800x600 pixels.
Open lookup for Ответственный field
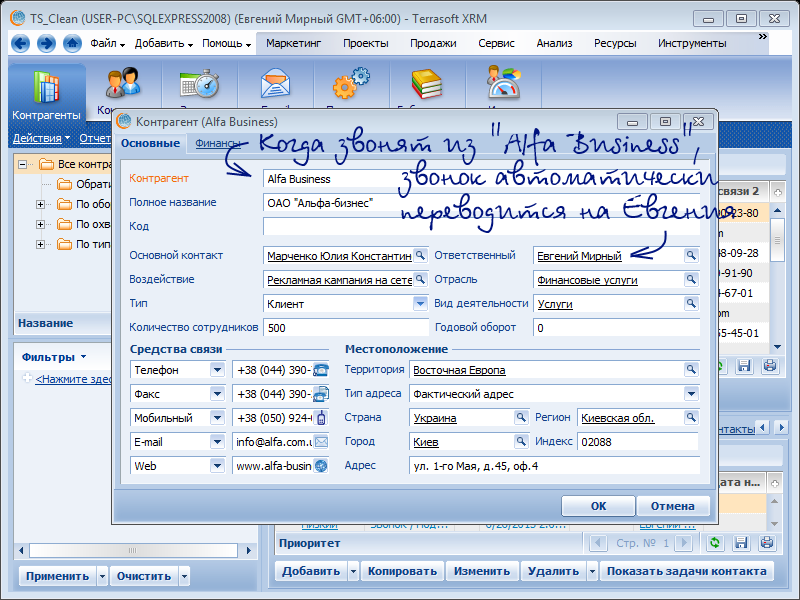pyautogui.click(x=691, y=255)
